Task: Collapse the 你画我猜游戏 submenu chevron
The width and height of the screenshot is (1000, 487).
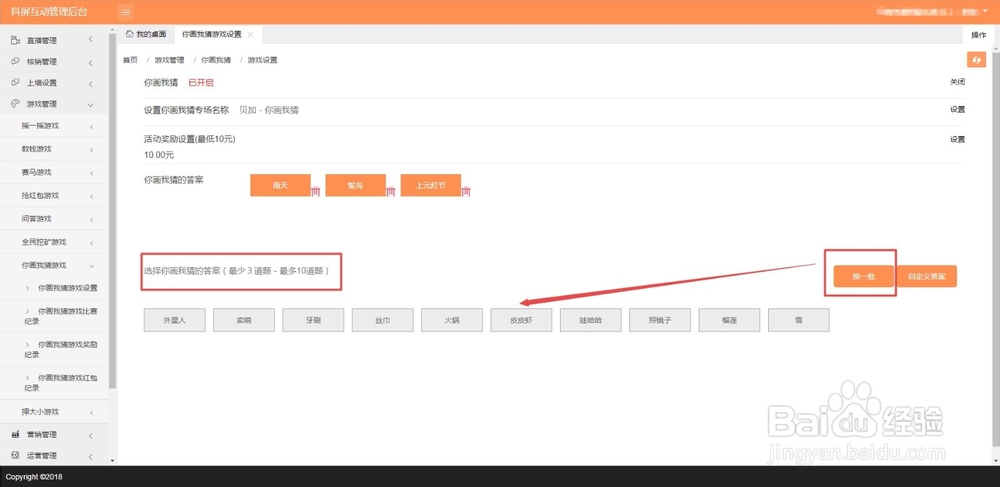Action: tap(91, 265)
